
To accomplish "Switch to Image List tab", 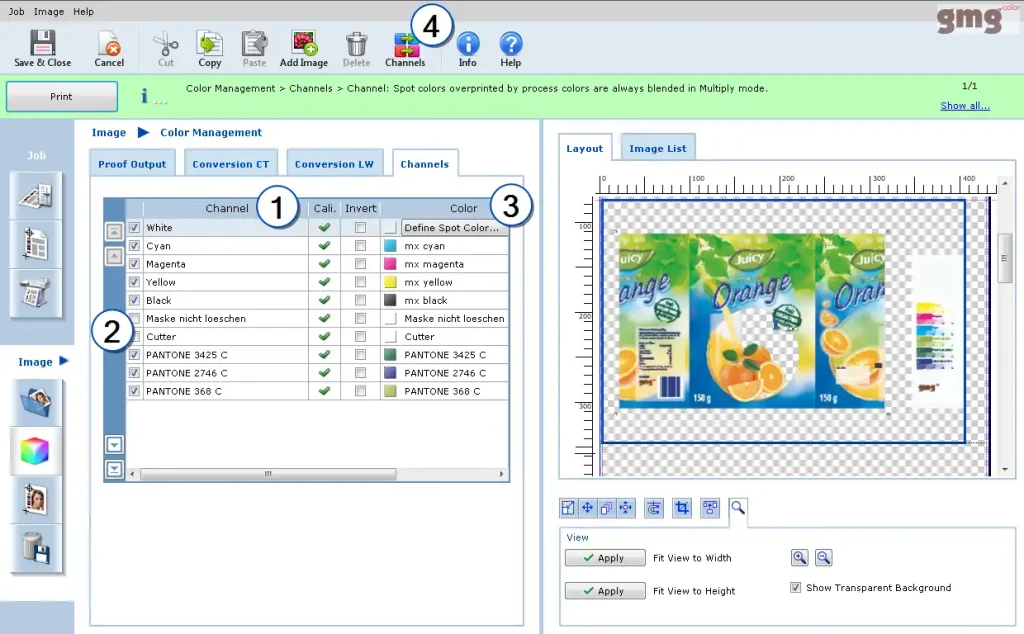I will [x=658, y=148].
